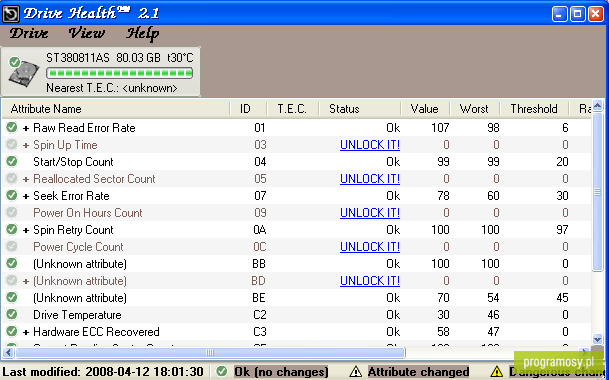Click ID C3 in Hardware ECC Recovered row
The image size is (609, 380).
click(x=260, y=332)
